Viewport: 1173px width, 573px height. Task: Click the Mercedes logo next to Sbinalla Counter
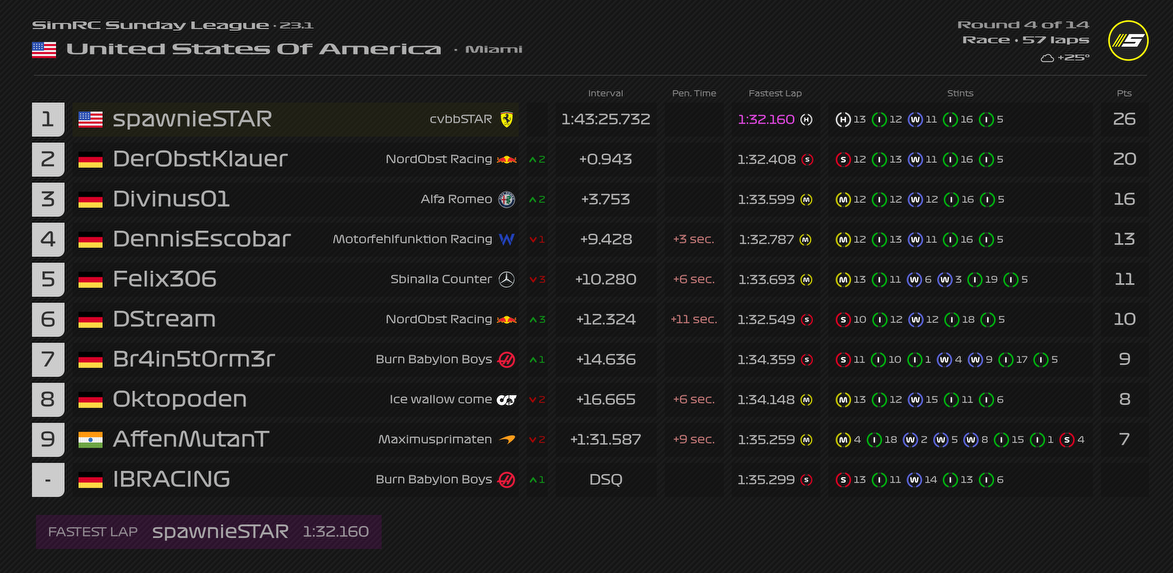(x=507, y=279)
